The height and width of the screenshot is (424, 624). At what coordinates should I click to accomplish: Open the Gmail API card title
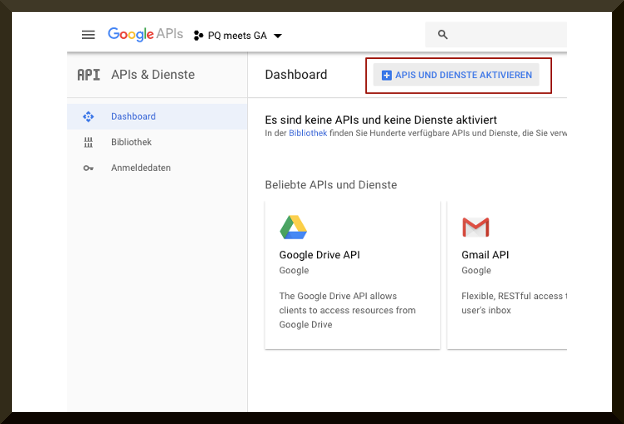[485, 255]
